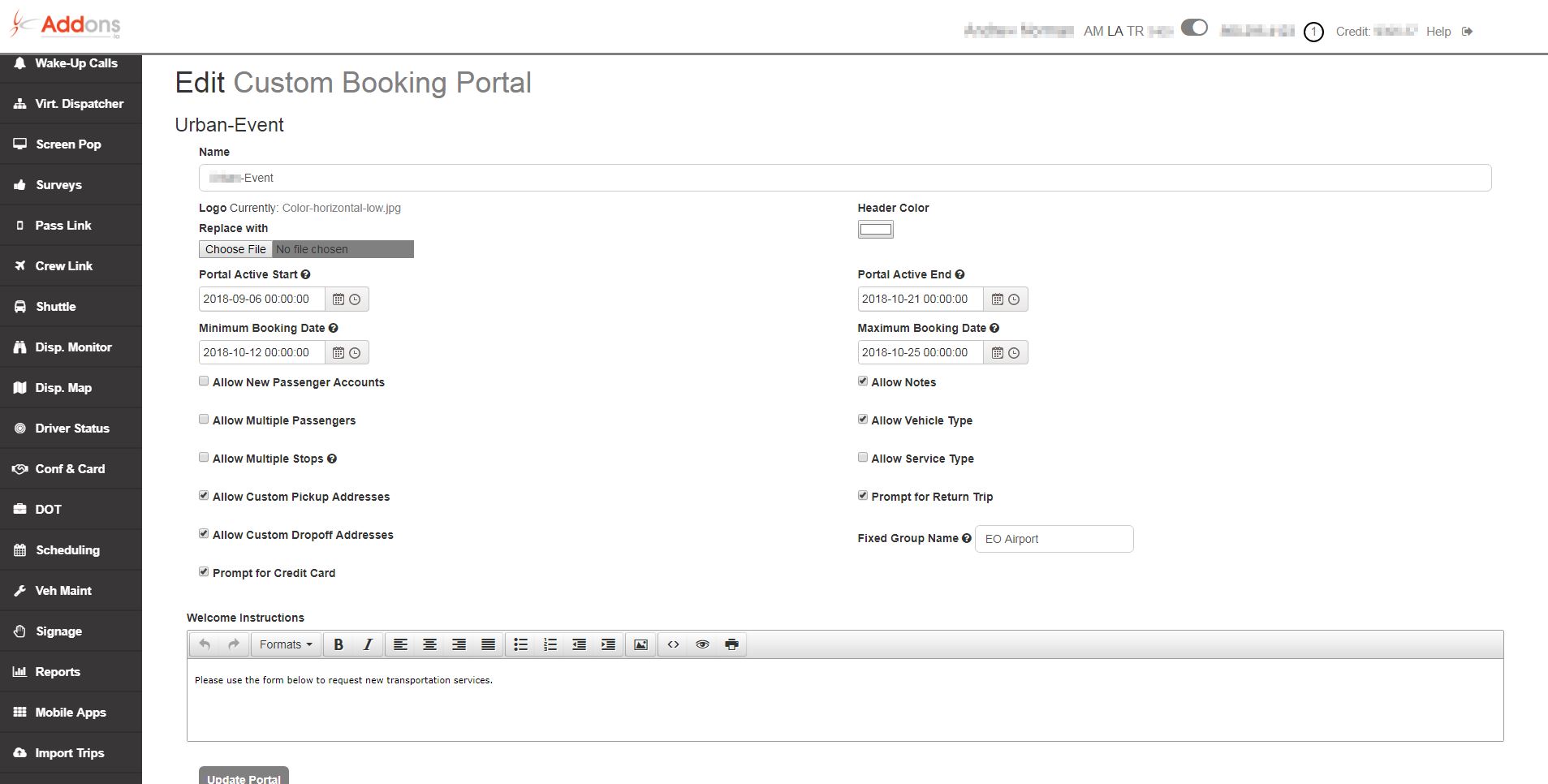Screen dimensions: 1548x784
Task: Open the calendar picker for Portal Active Start
Action: (339, 299)
